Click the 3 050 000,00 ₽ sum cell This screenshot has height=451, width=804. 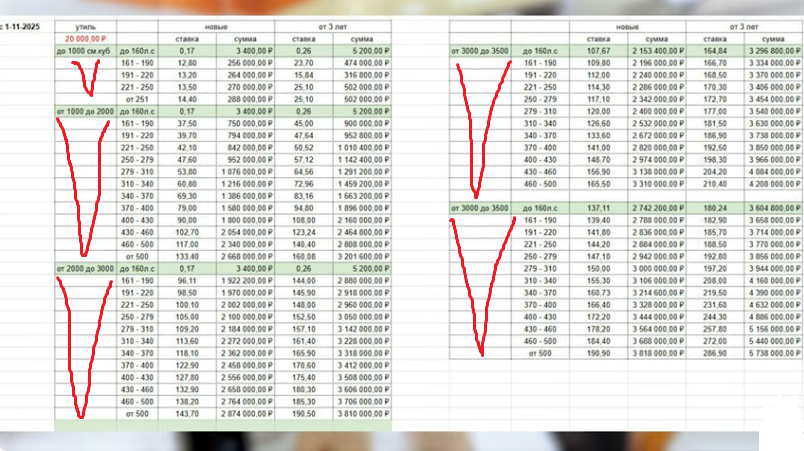click(362, 317)
